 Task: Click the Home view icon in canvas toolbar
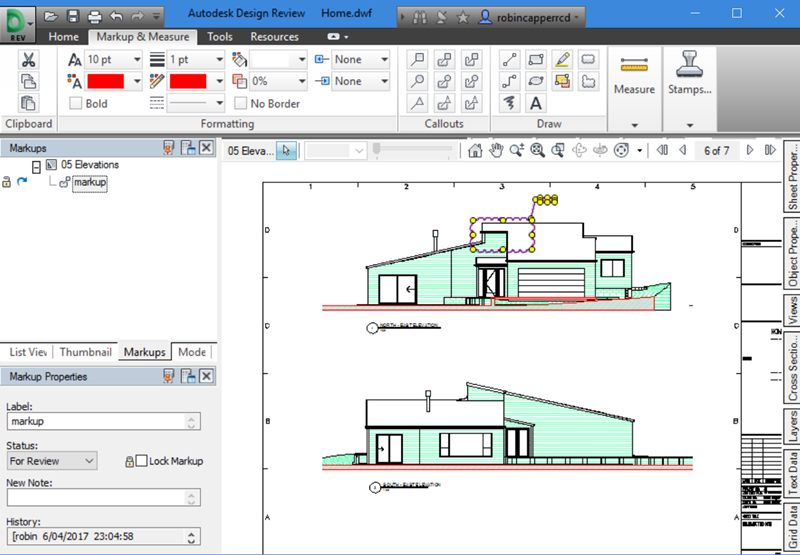point(474,151)
